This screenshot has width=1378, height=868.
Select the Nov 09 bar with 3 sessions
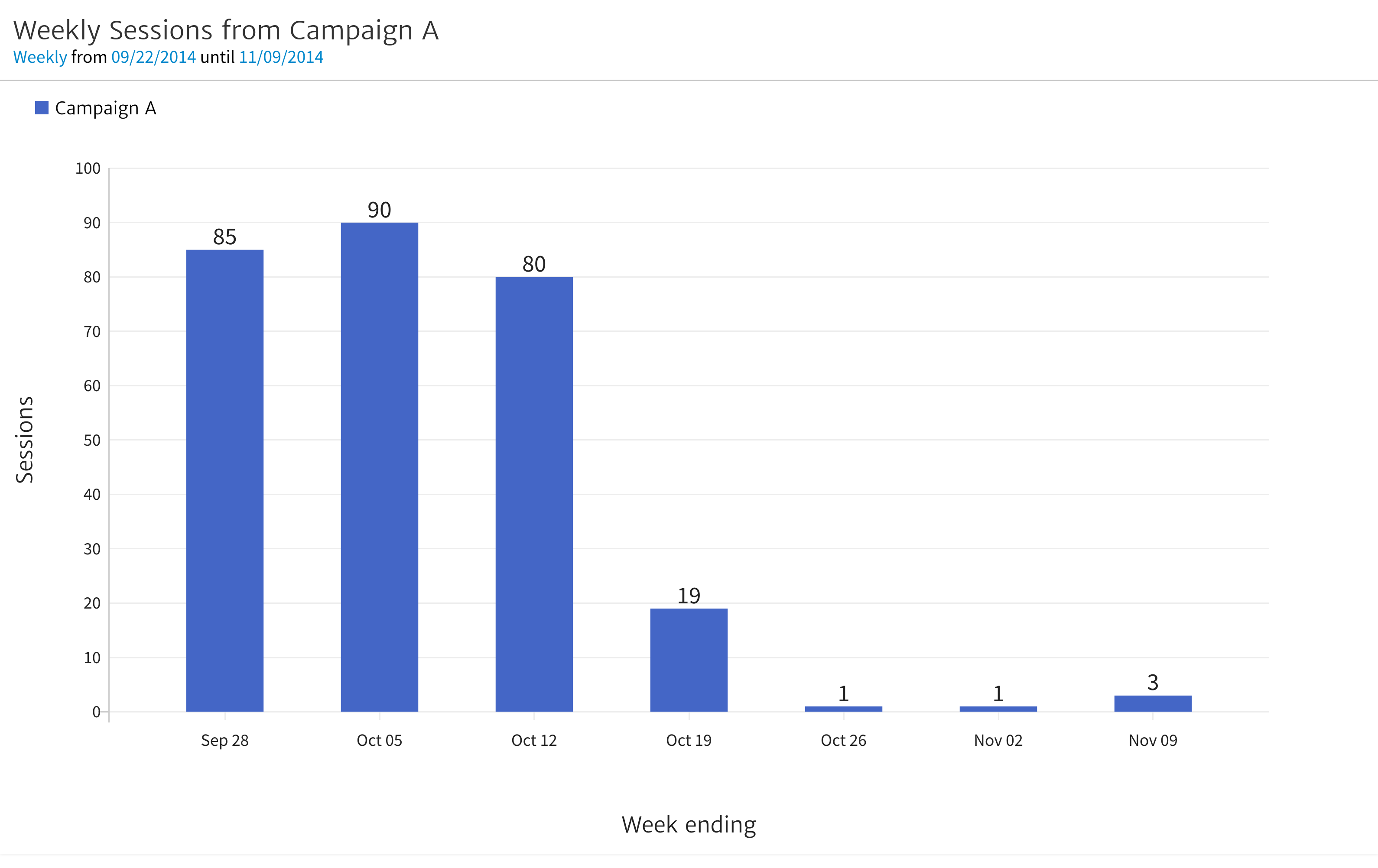coord(1153,703)
